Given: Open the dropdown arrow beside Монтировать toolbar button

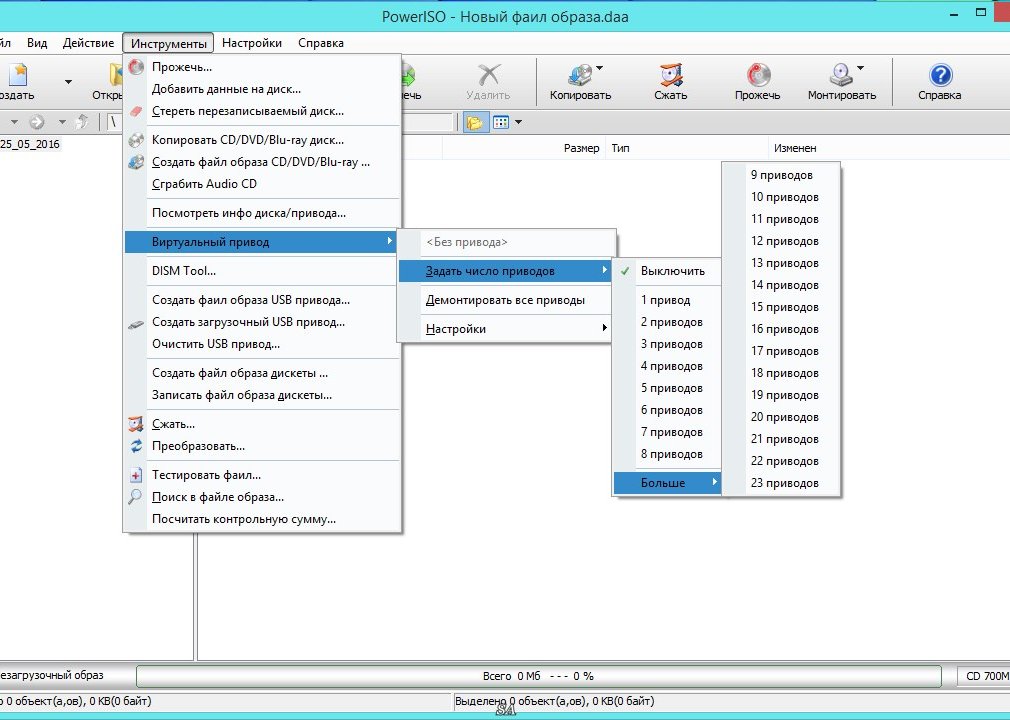Looking at the screenshot, I should 861,68.
